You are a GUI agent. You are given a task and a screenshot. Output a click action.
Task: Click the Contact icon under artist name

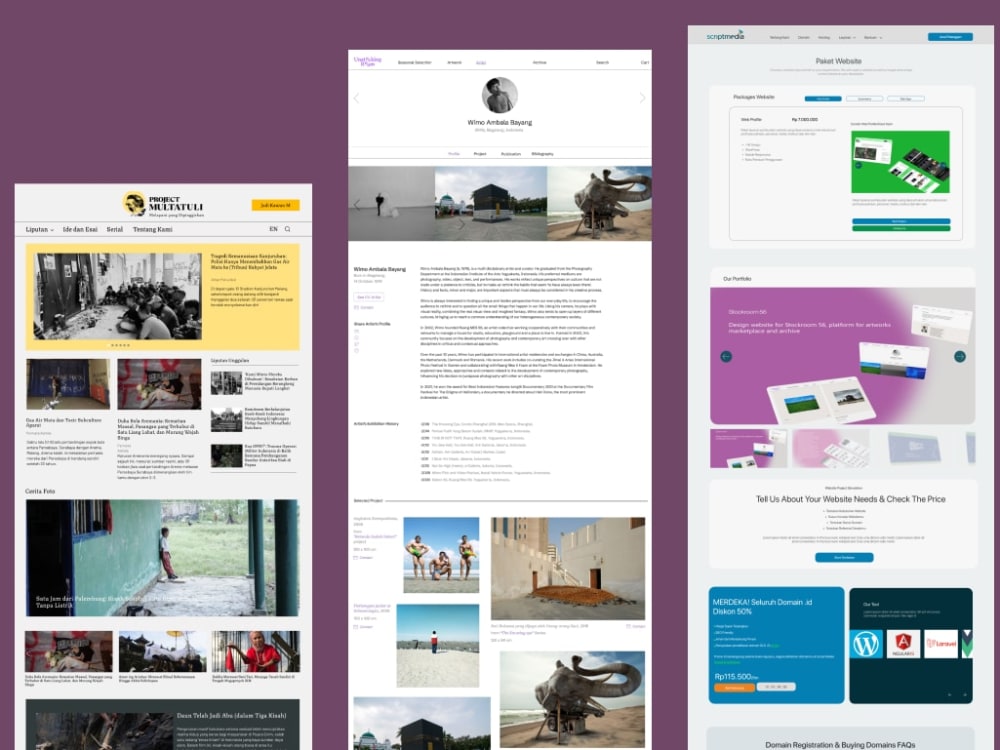click(x=357, y=307)
